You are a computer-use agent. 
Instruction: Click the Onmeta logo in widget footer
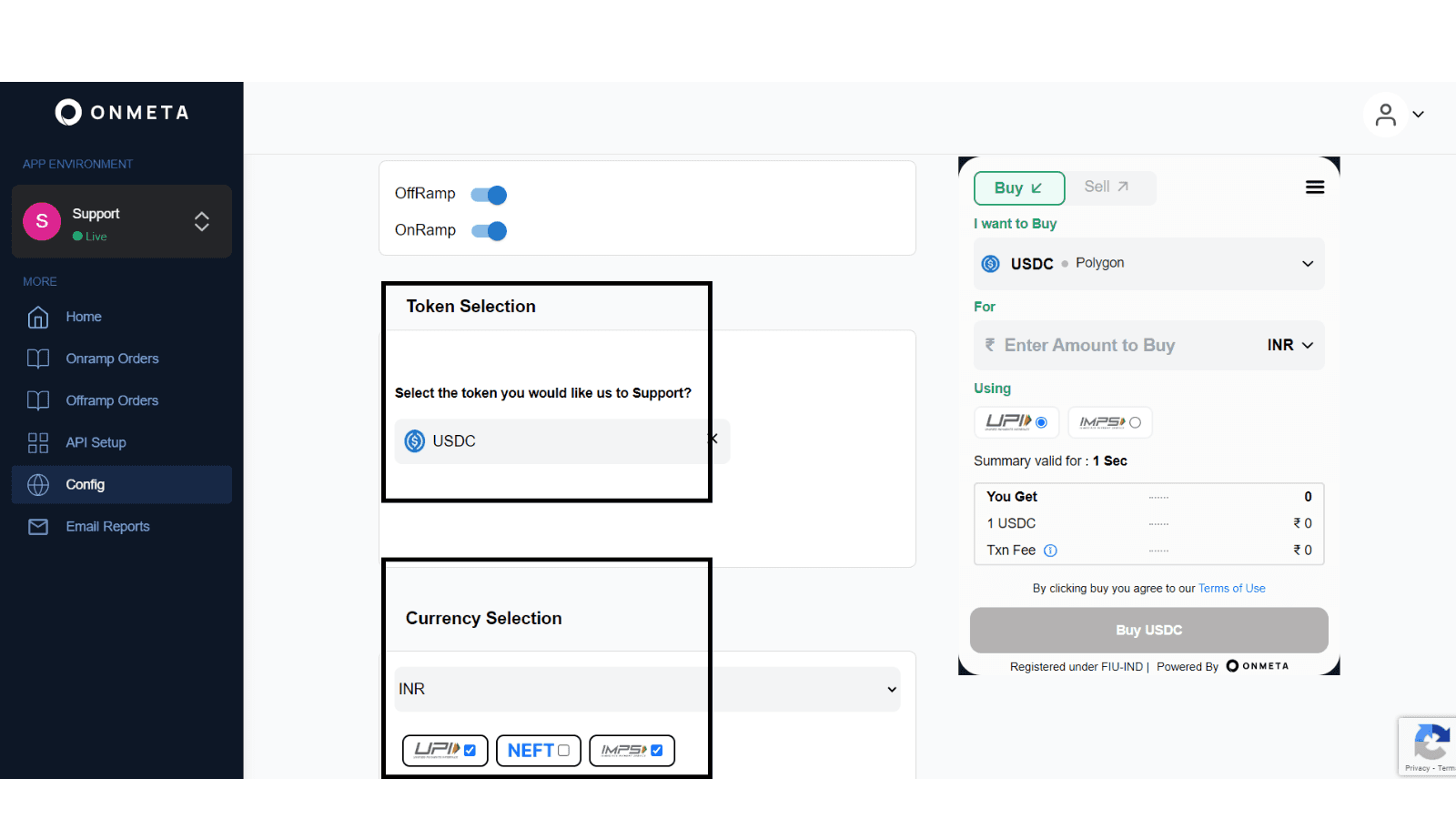coord(1258,666)
